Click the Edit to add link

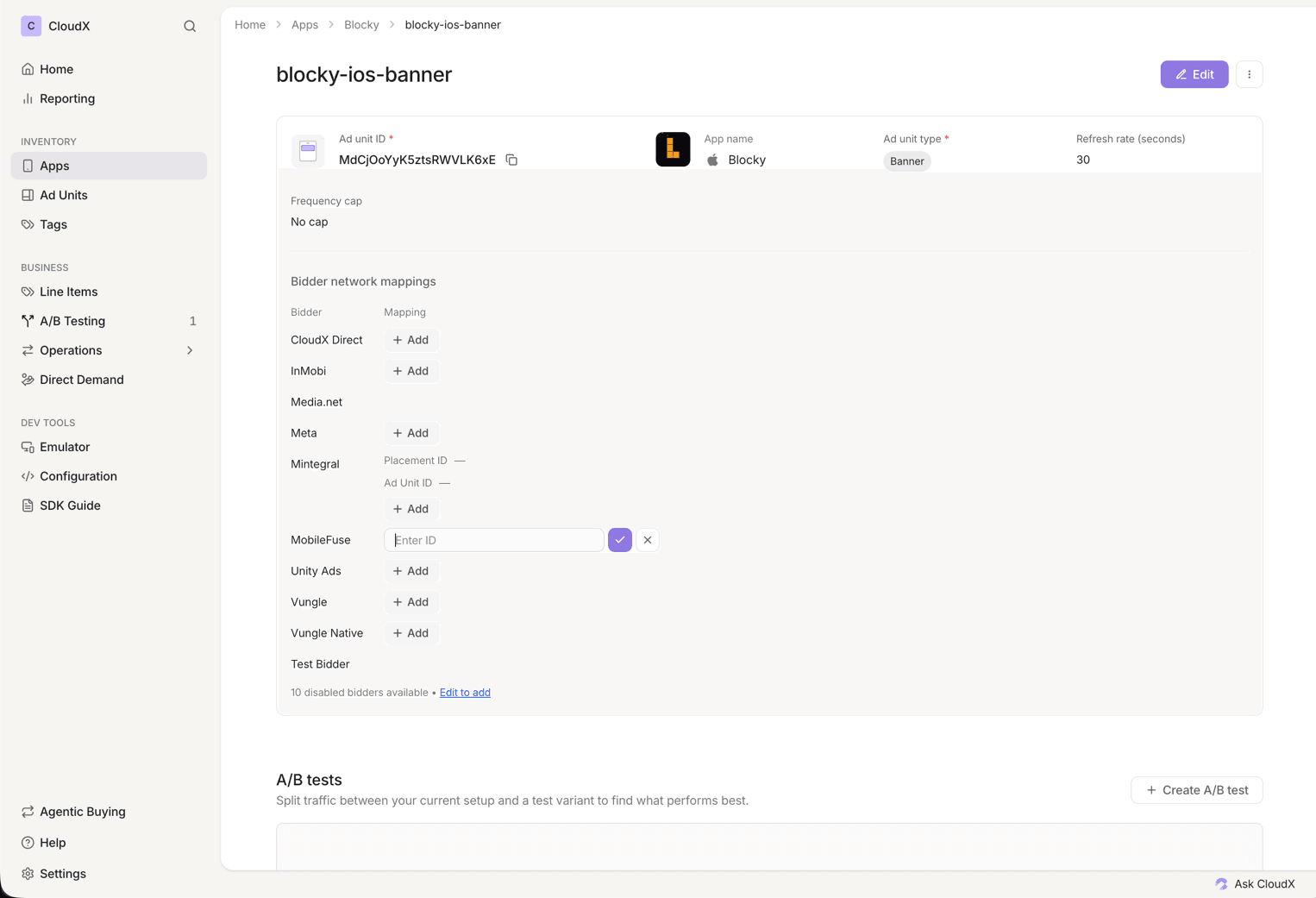pos(465,693)
